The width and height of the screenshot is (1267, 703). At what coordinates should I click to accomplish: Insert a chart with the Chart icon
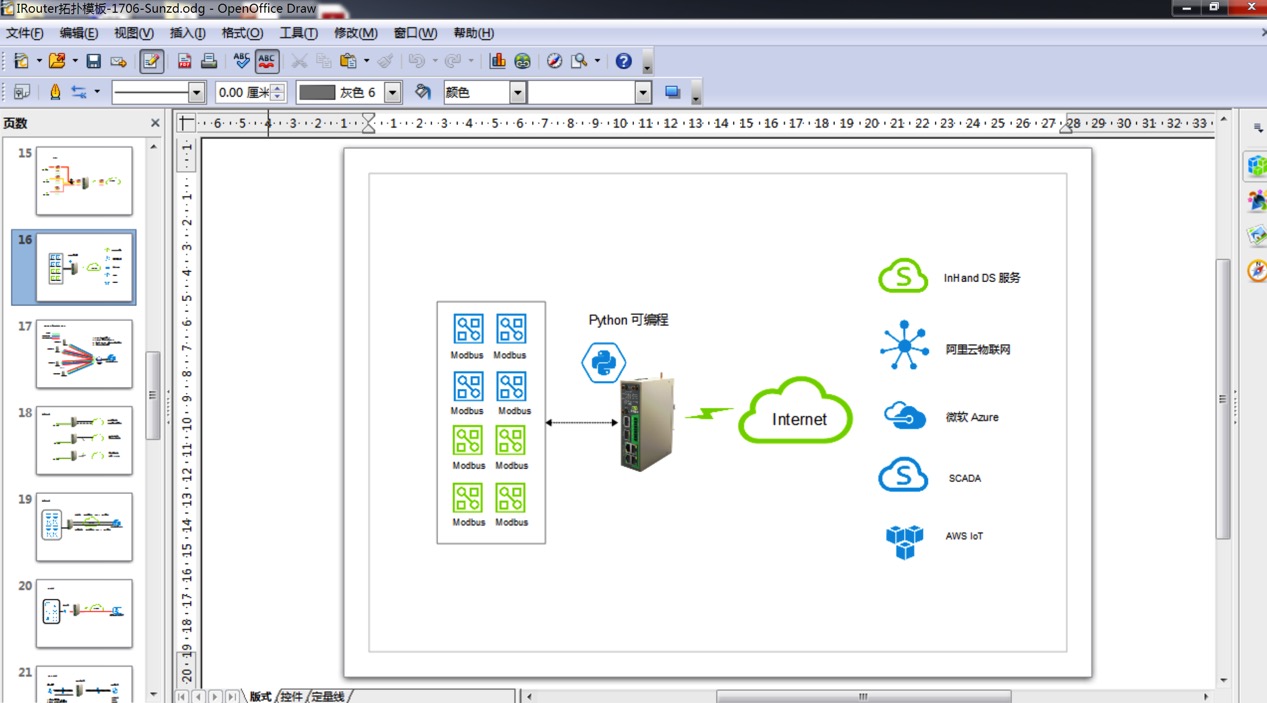(497, 61)
